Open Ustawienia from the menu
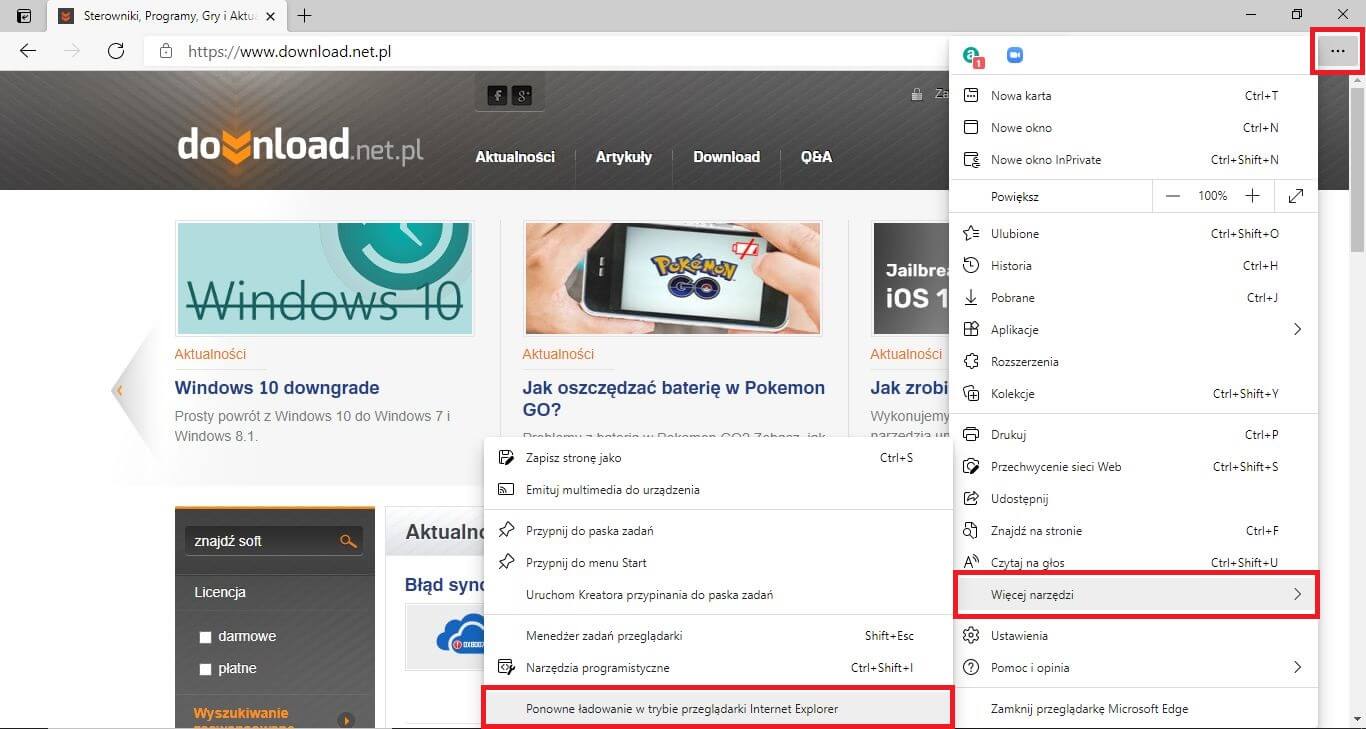 pos(1133,636)
